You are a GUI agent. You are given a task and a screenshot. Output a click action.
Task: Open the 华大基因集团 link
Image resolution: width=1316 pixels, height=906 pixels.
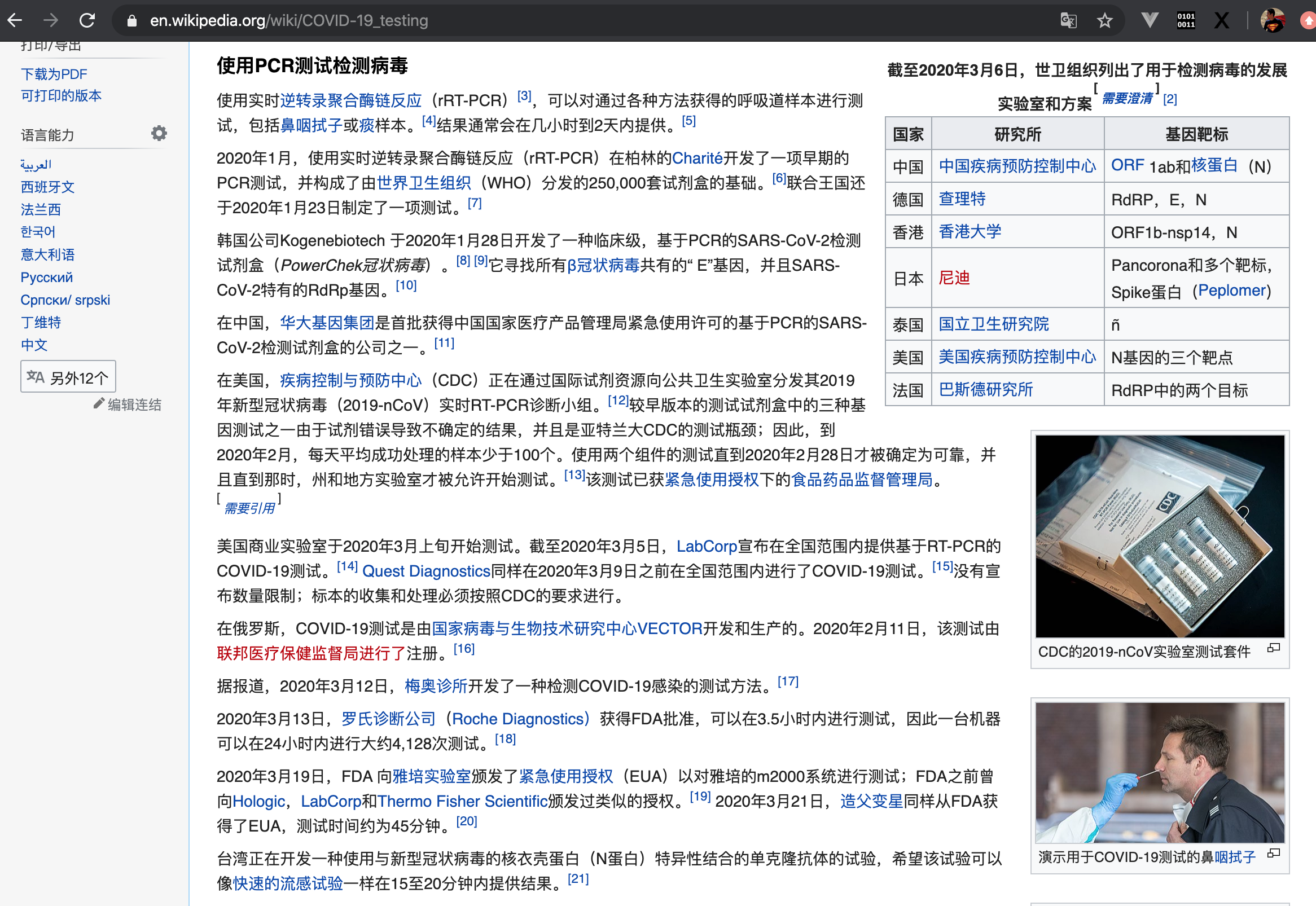pos(327,323)
